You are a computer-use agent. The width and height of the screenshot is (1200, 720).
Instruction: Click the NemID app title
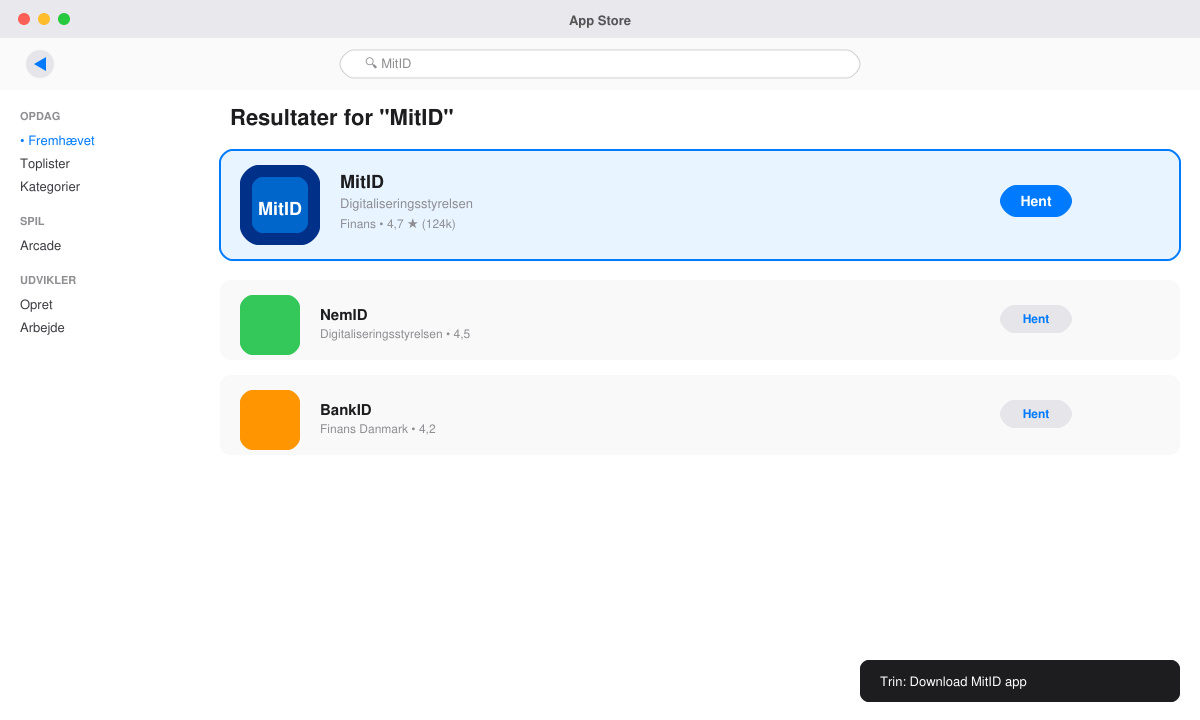point(344,315)
